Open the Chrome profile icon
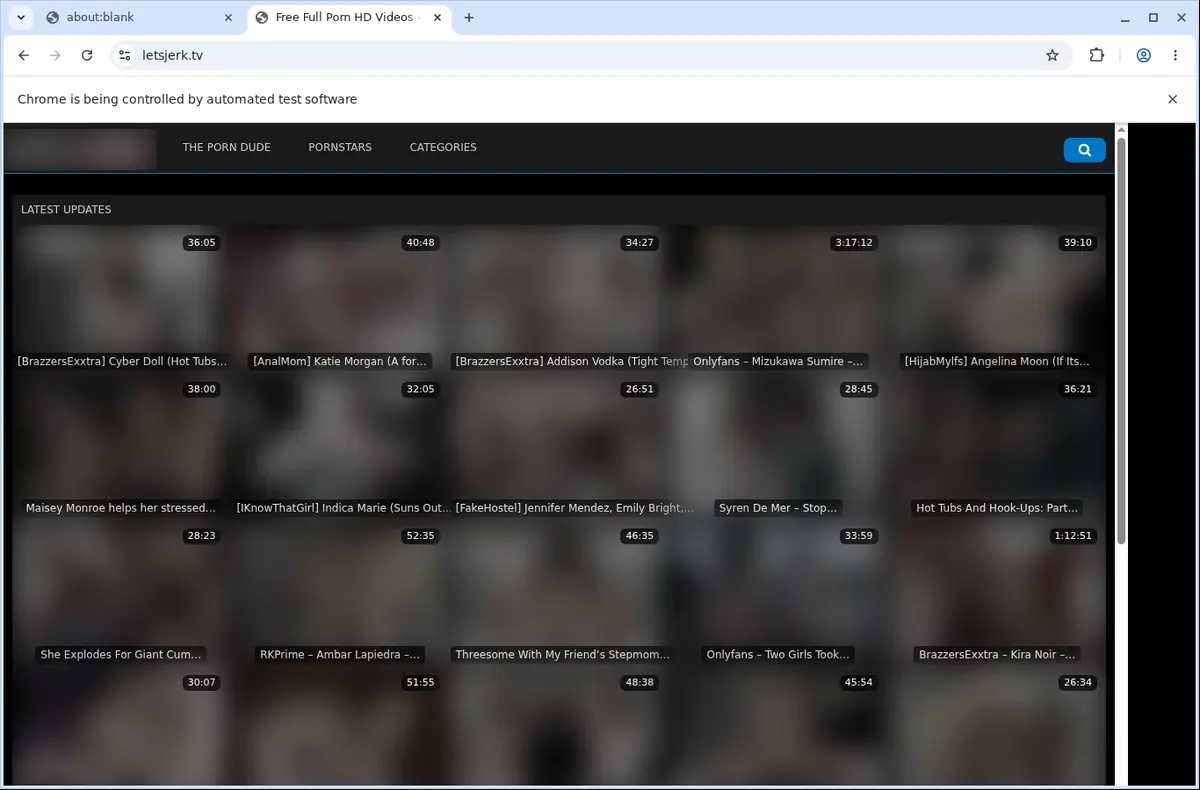 click(x=1143, y=56)
